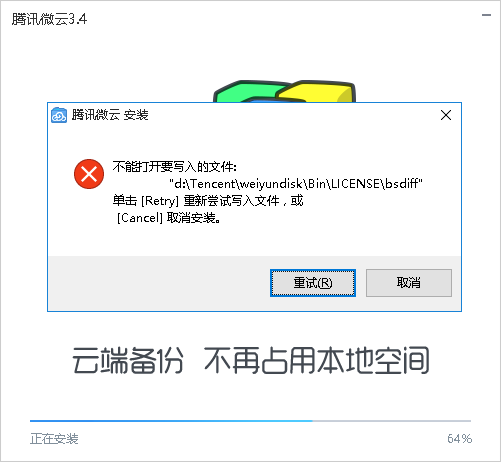The width and height of the screenshot is (501, 462).
Task: Click the bsdiff file path text
Action: pyautogui.click(x=296, y=183)
